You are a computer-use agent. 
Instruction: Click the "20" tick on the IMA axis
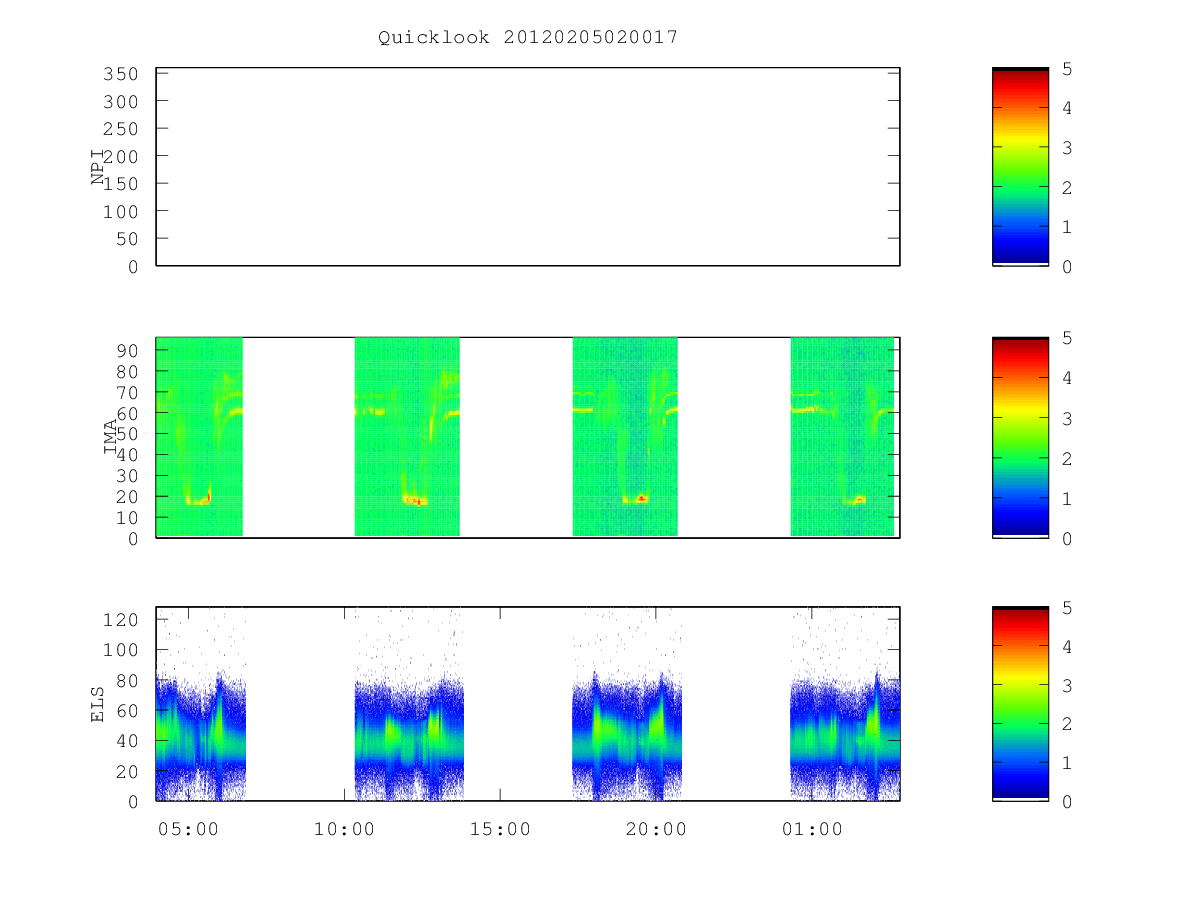(126, 497)
